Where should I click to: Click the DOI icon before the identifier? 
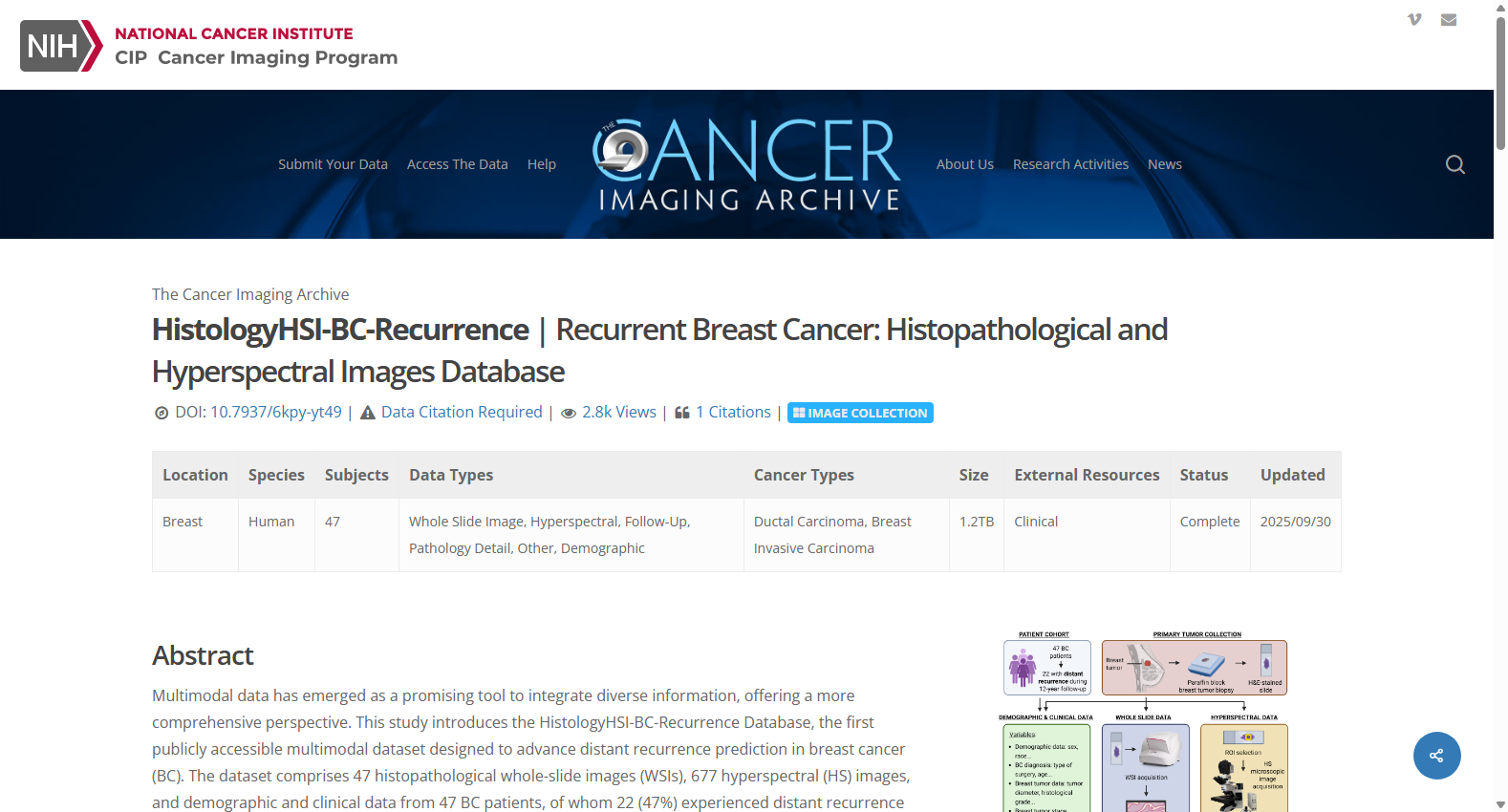(162, 413)
